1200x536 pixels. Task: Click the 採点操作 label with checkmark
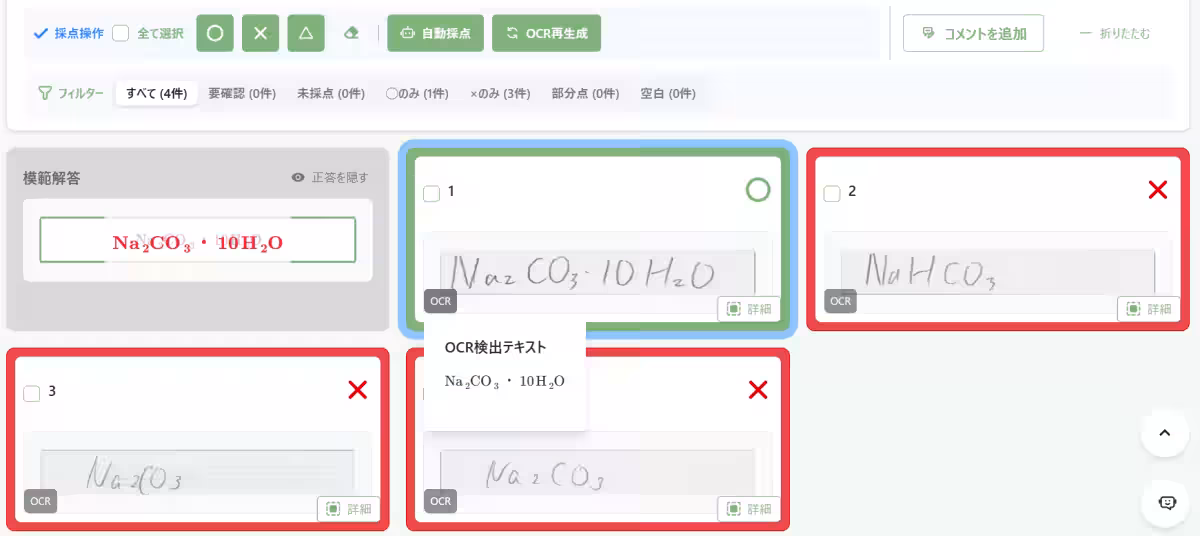point(68,33)
